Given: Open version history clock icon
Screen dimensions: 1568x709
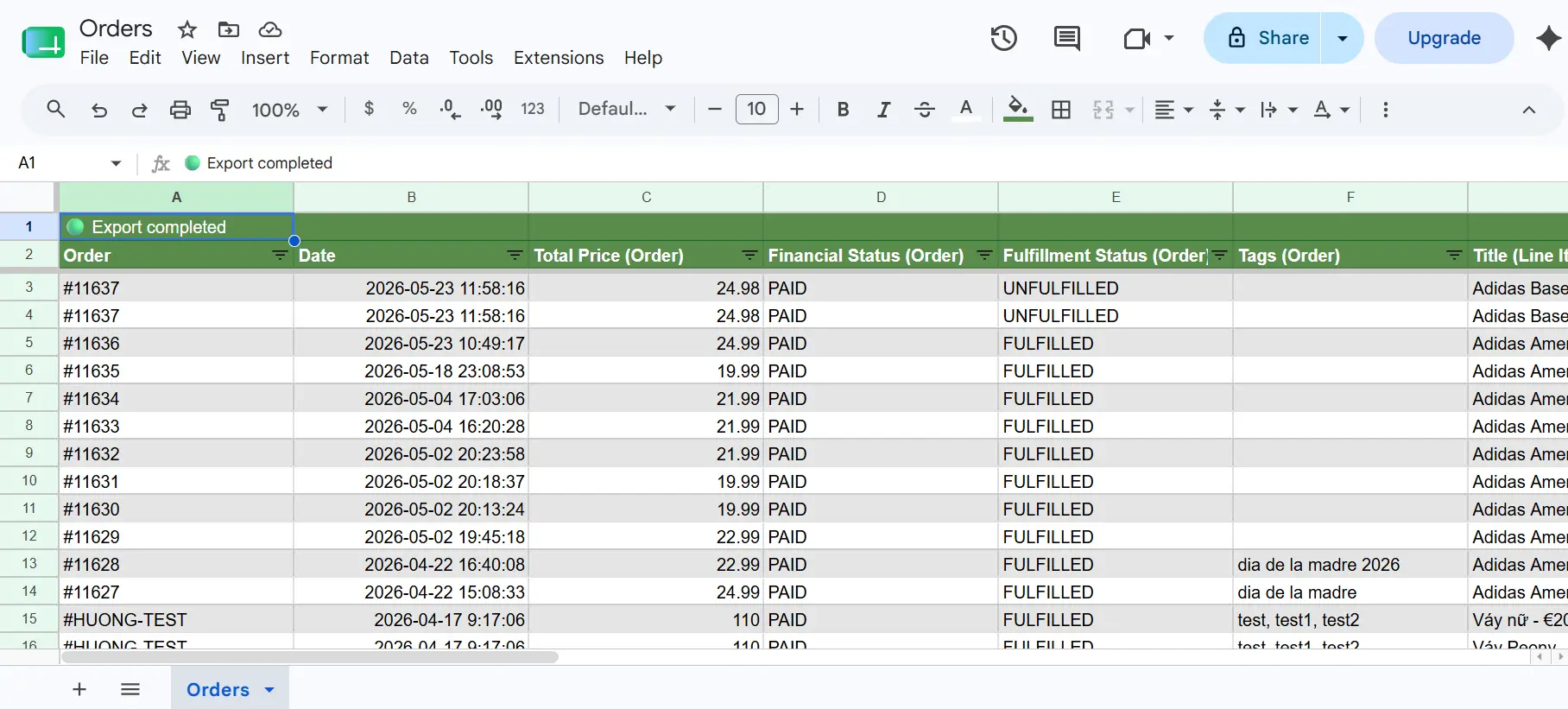Looking at the screenshot, I should pos(1003,38).
